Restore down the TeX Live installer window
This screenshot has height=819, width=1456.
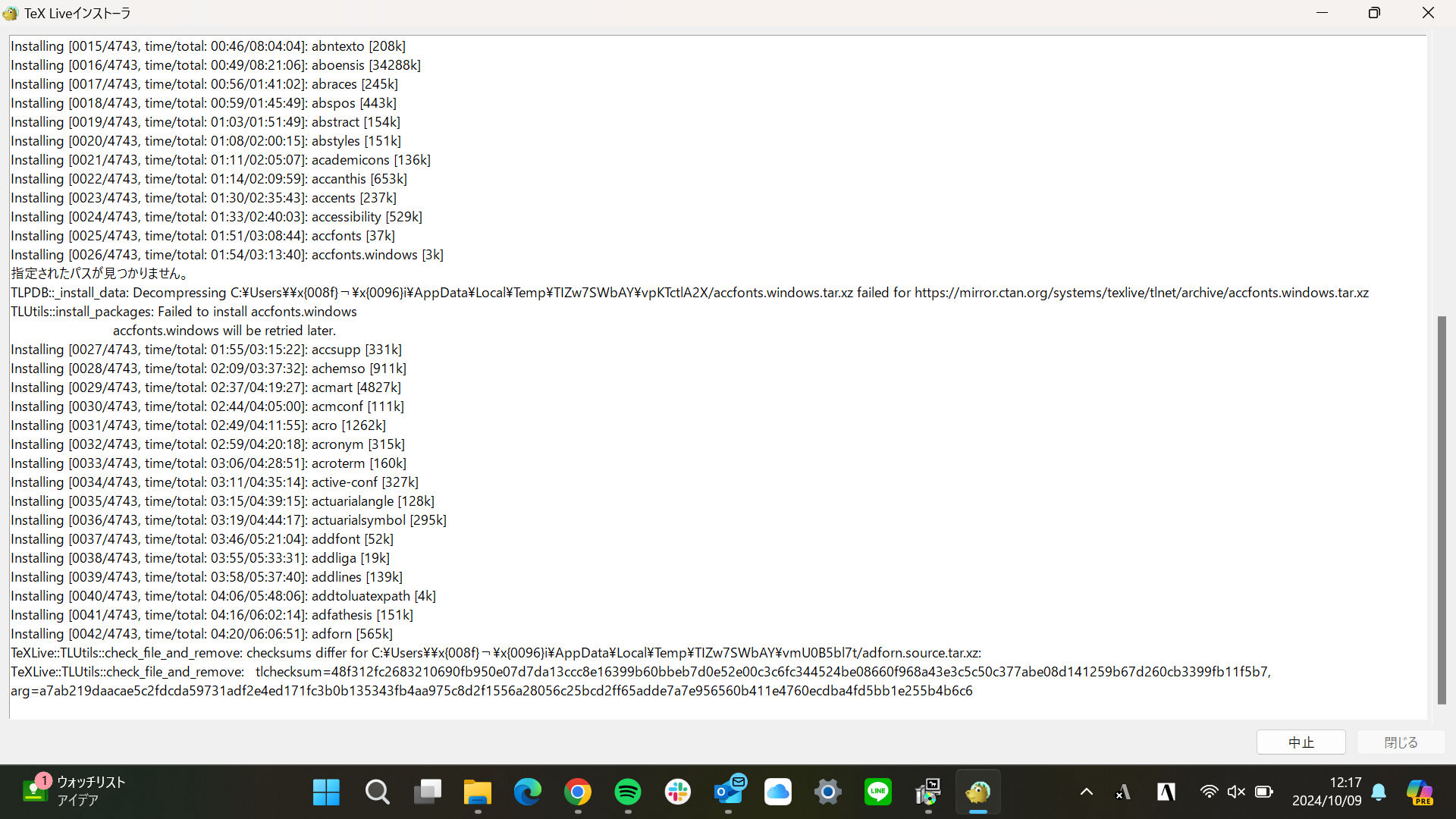point(1374,13)
